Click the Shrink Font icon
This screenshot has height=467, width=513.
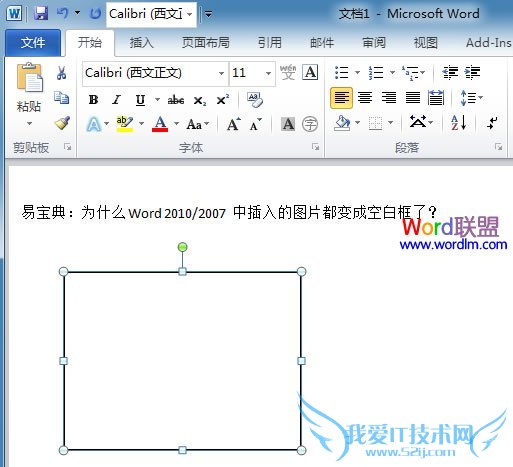tap(255, 124)
